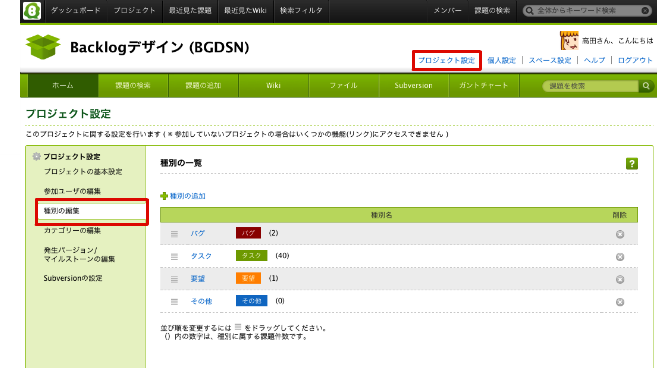Switch to the ファイル tab
This screenshot has height=368, width=657.
point(344,86)
